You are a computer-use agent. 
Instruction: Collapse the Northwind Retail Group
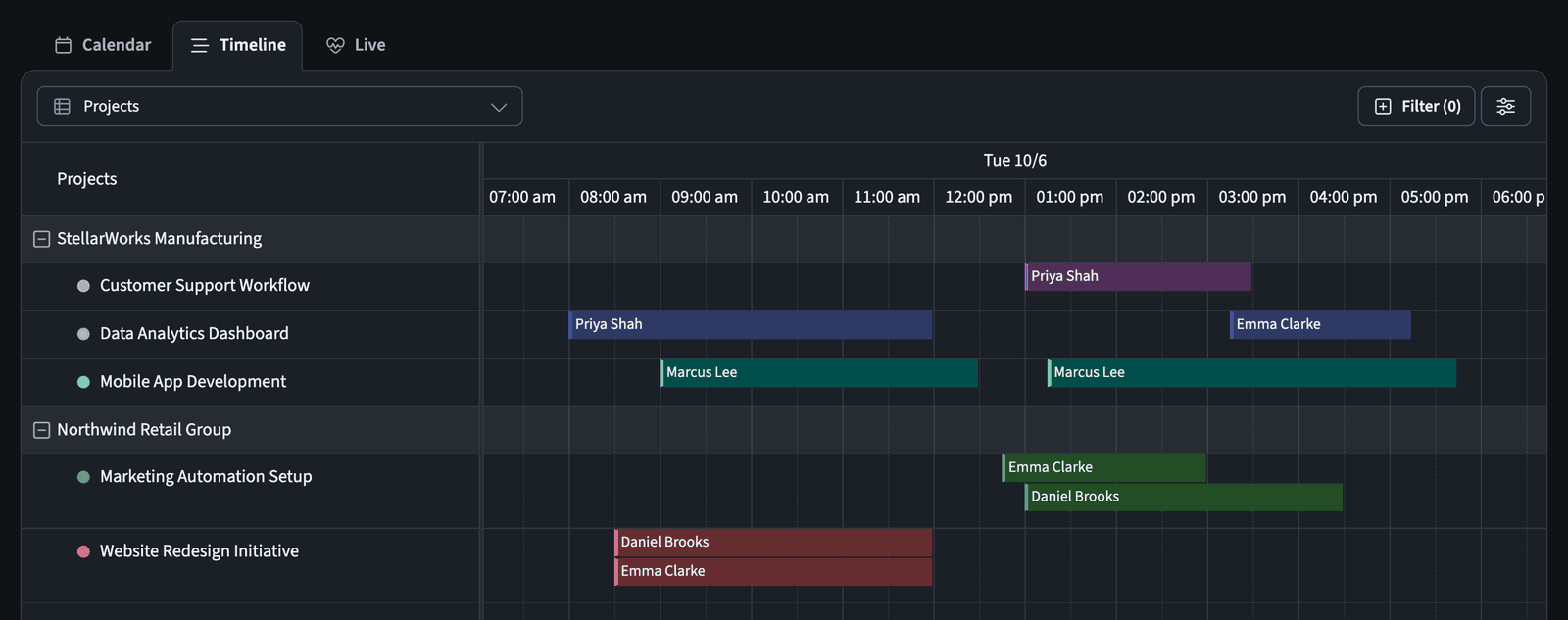42,430
